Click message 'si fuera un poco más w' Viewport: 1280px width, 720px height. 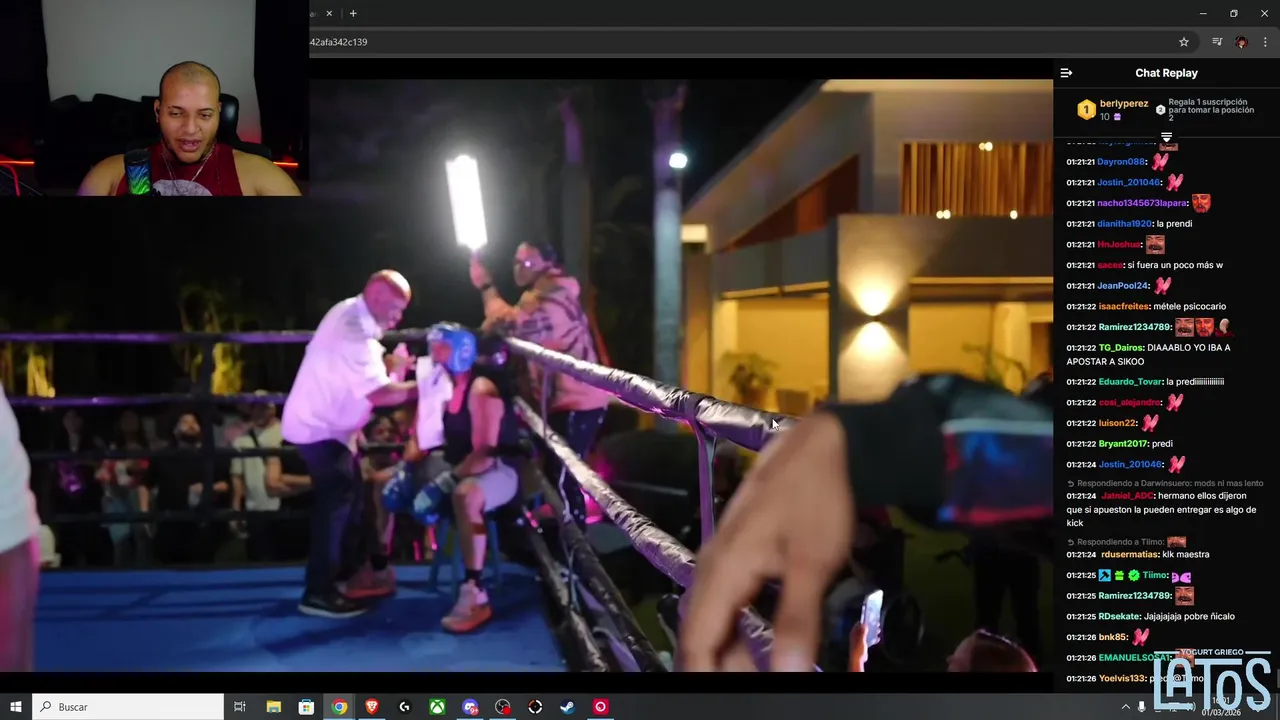[1174, 265]
